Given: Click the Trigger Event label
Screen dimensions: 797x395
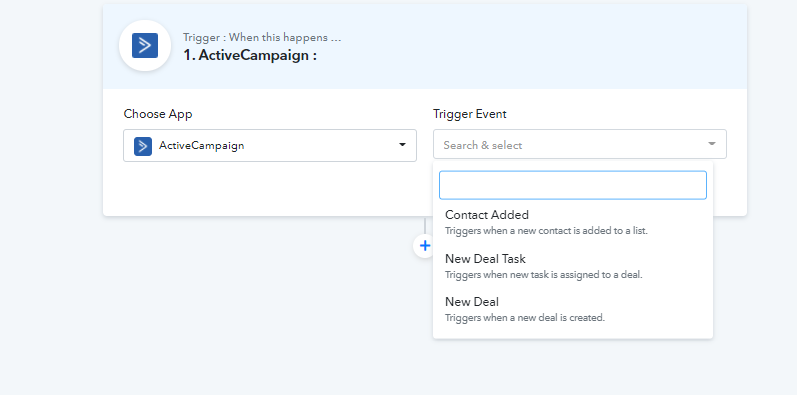Looking at the screenshot, I should 470,114.
